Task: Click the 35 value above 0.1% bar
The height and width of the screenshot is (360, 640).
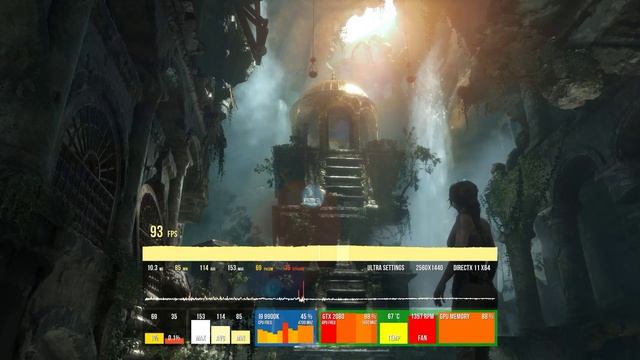Action: click(x=174, y=316)
